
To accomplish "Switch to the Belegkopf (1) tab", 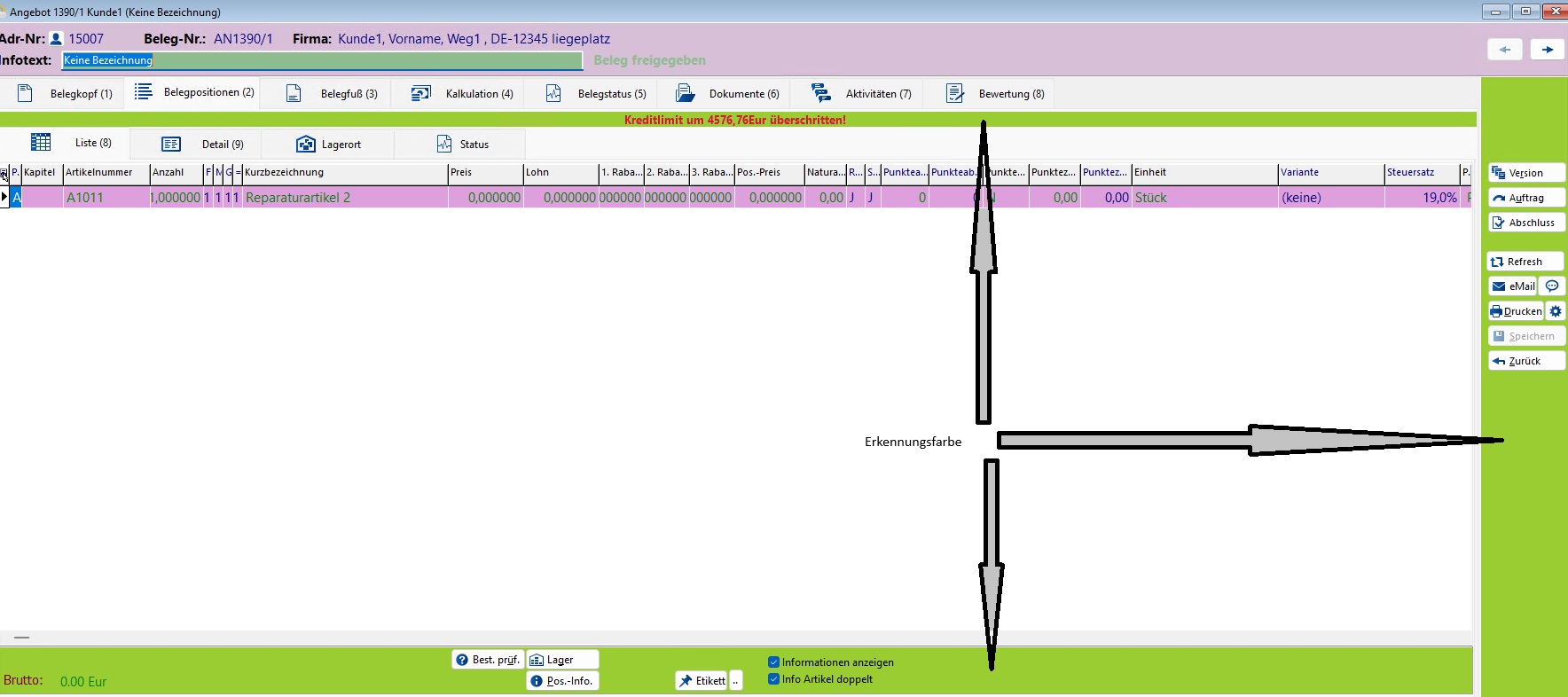I will click(65, 94).
